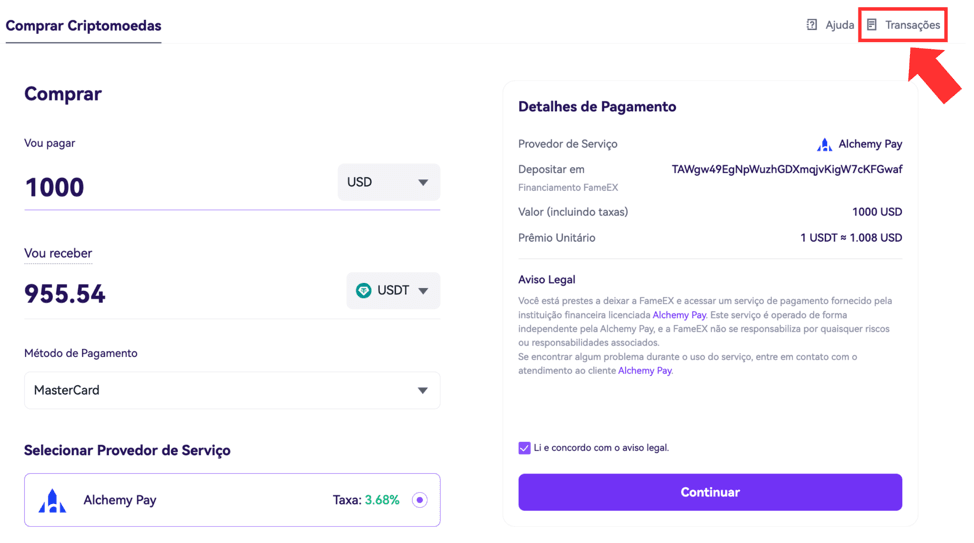Select the Alchemy Pay radio button
The width and height of the screenshot is (974, 543).
click(420, 500)
